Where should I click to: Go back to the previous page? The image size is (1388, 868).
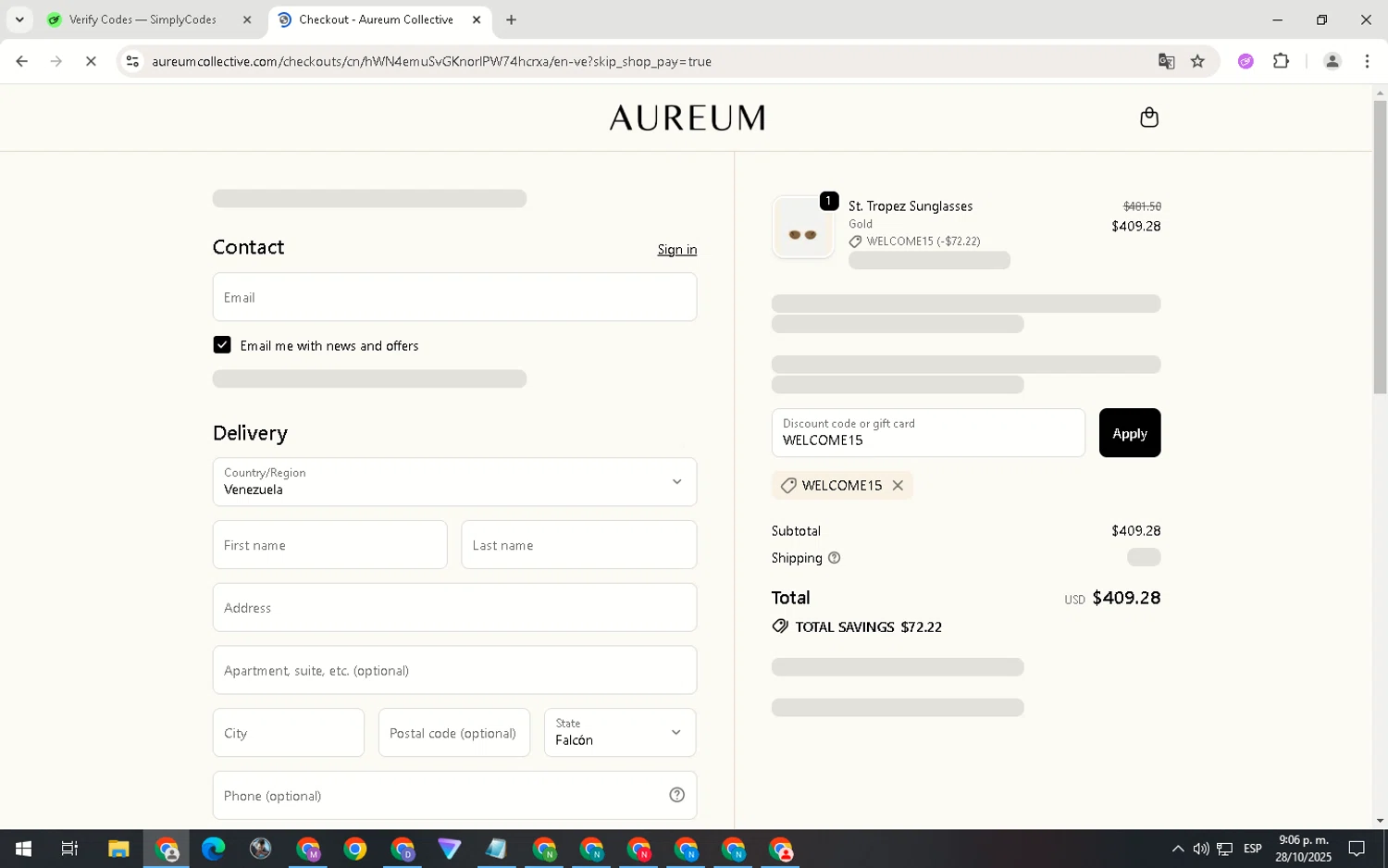click(x=22, y=61)
